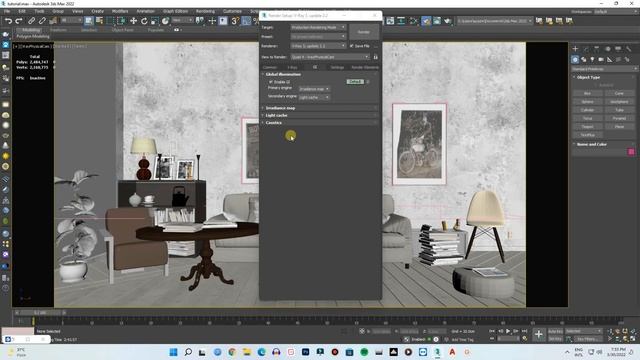
Task: Select the Select and Link tool
Action: 31,21
